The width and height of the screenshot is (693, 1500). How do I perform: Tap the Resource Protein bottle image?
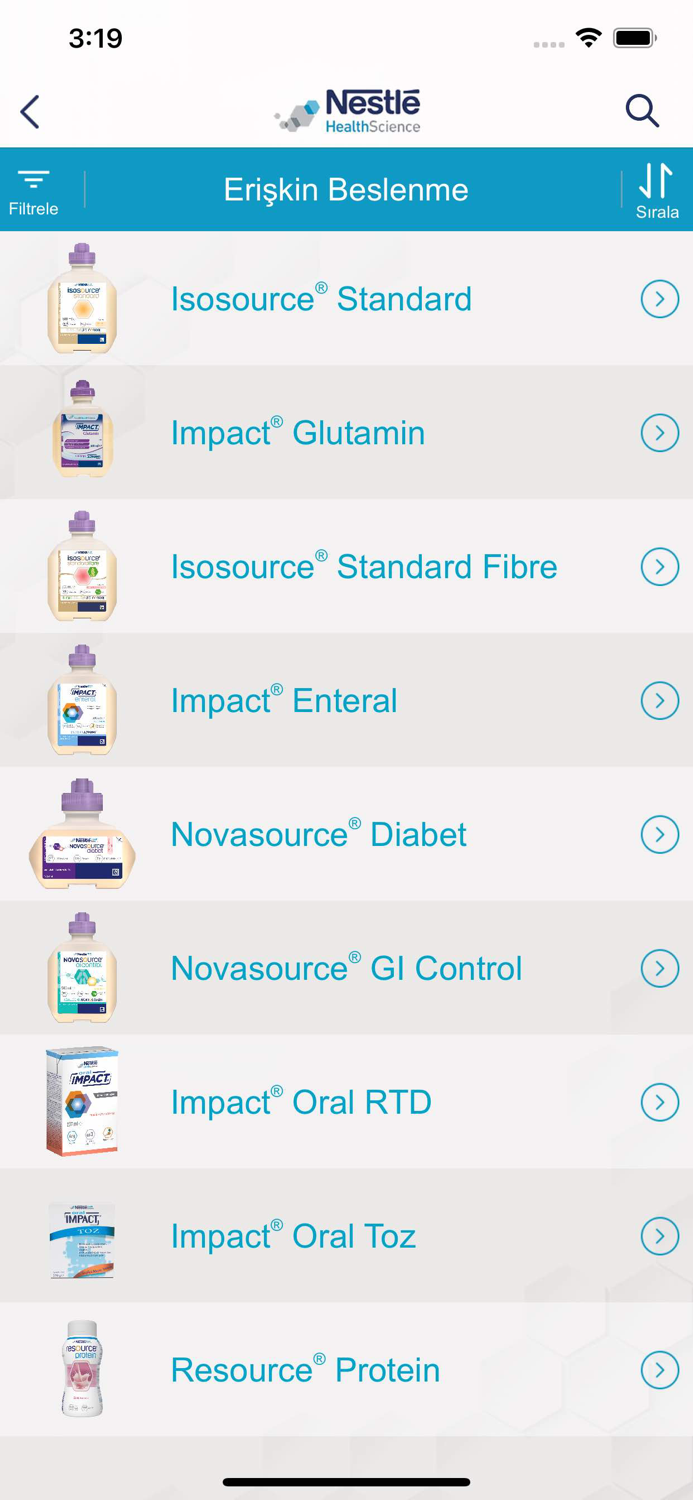coord(82,1369)
